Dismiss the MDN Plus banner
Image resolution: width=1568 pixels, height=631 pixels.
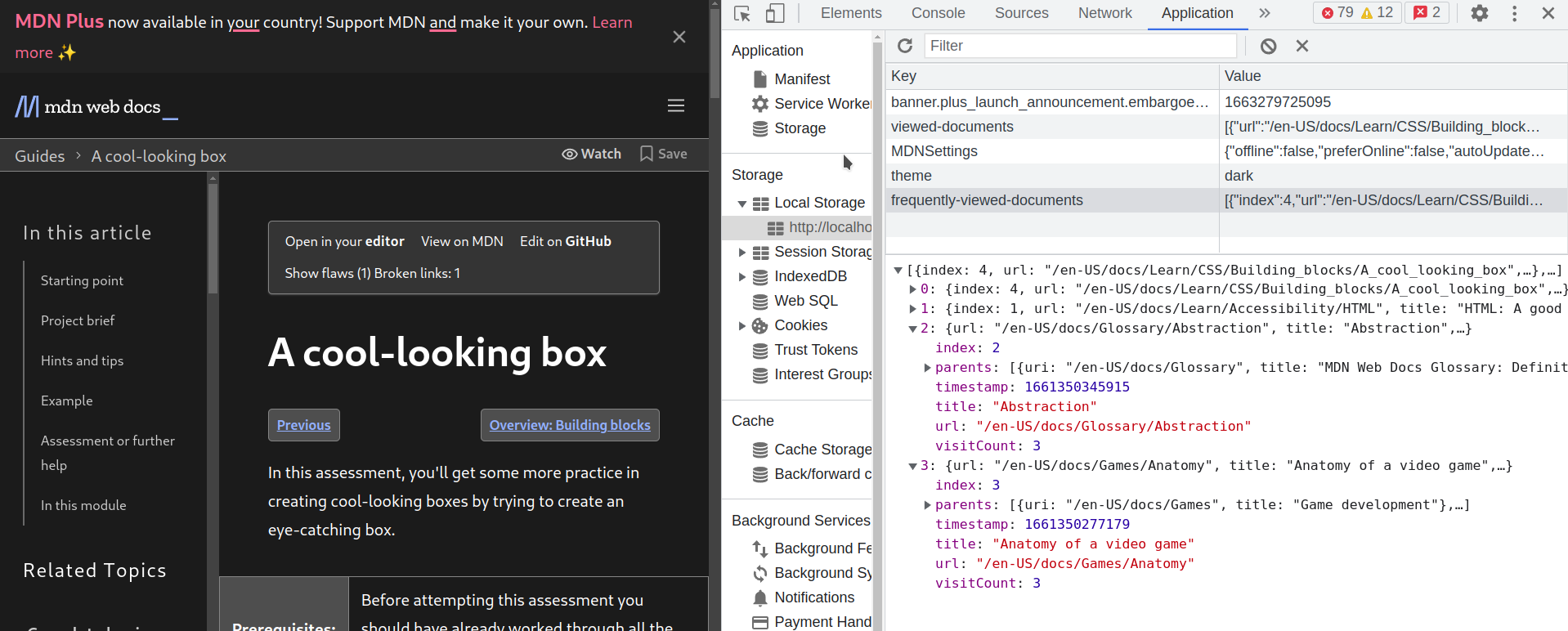click(x=679, y=37)
